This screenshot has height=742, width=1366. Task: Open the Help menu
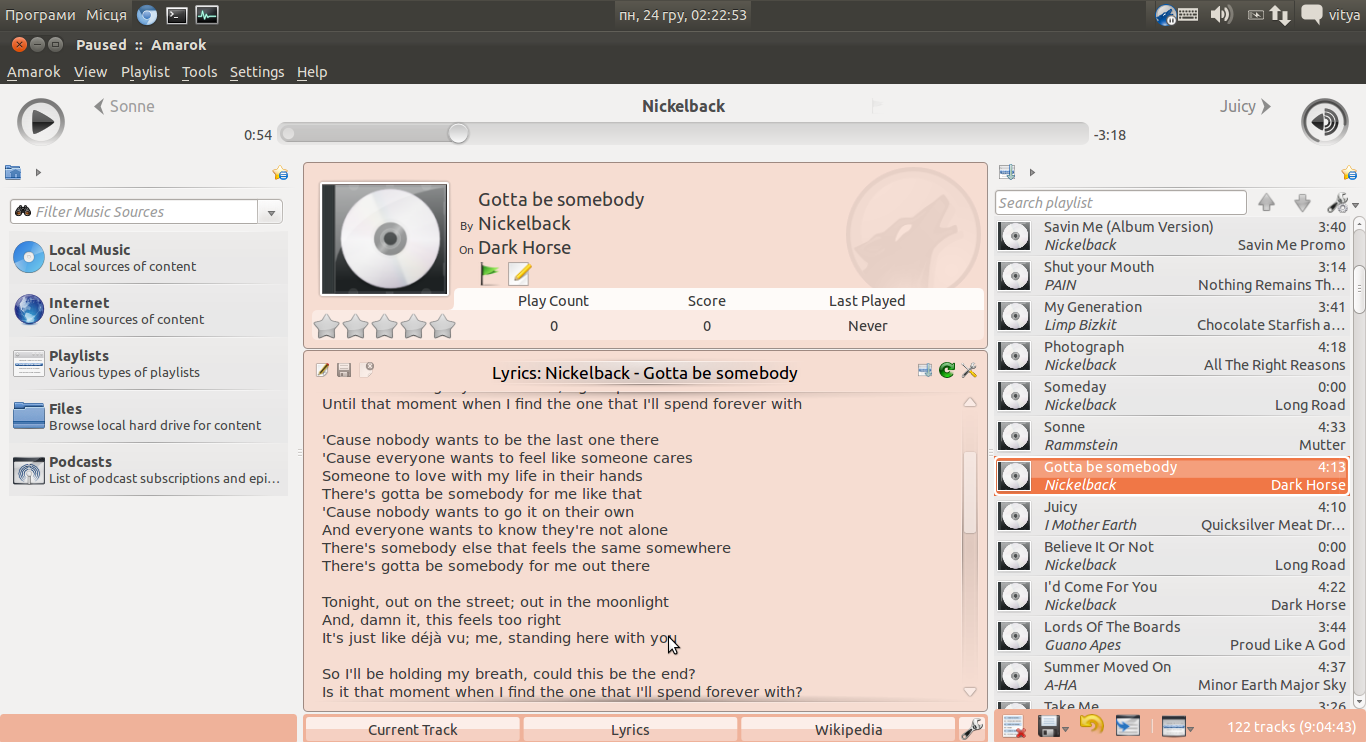[312, 72]
